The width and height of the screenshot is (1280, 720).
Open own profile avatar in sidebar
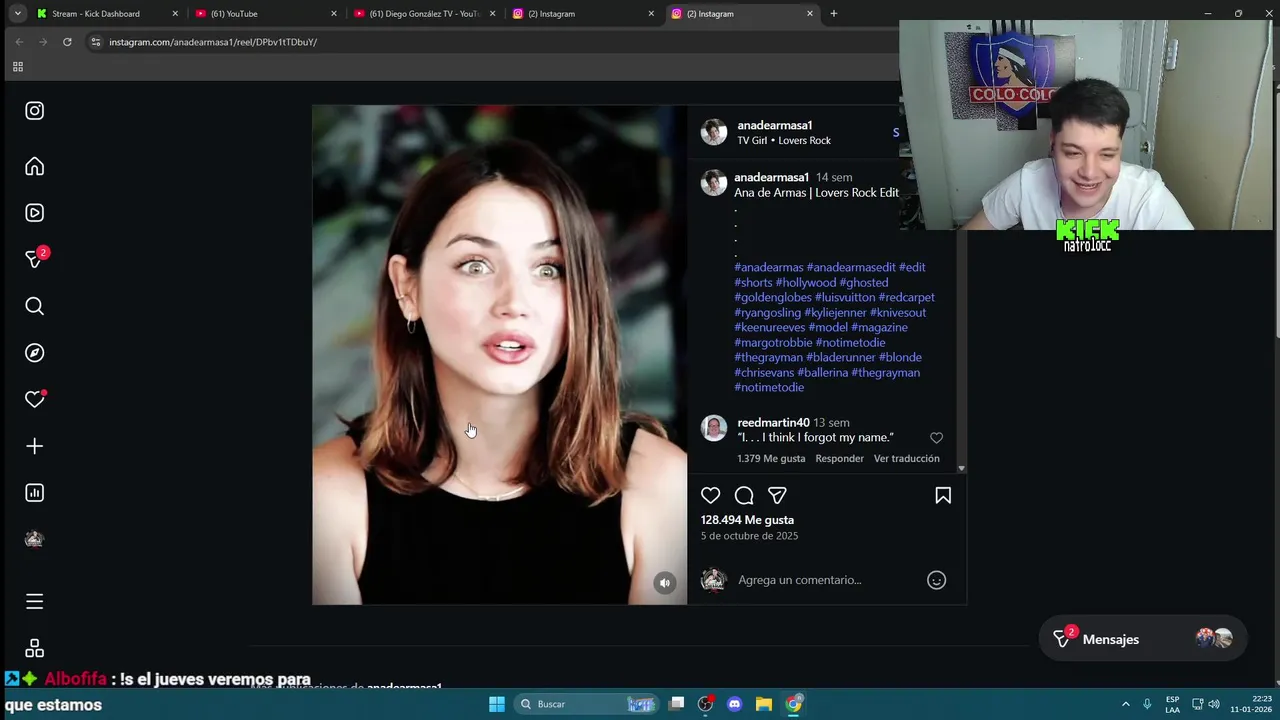pos(34,539)
